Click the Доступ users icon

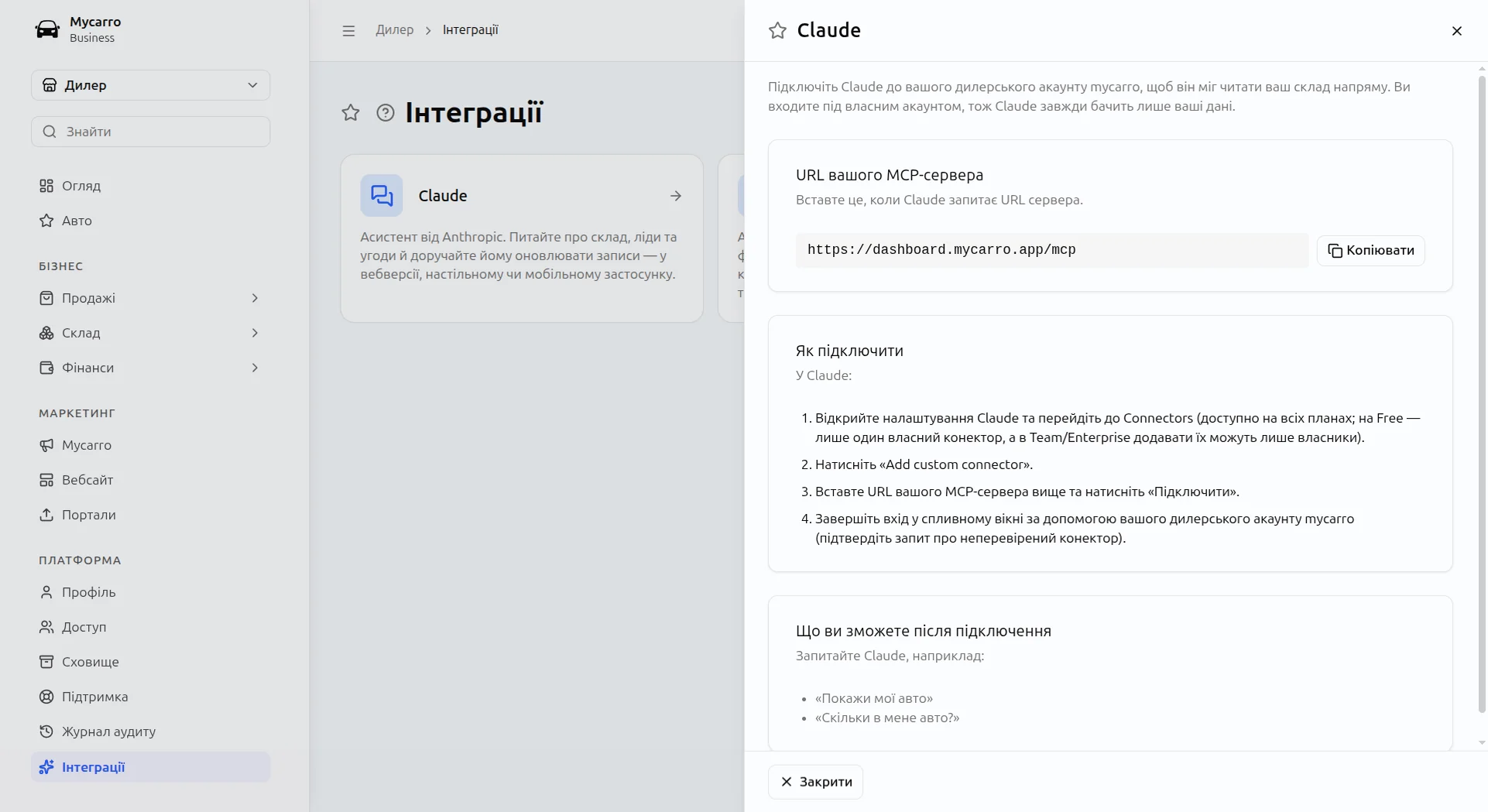coord(46,627)
